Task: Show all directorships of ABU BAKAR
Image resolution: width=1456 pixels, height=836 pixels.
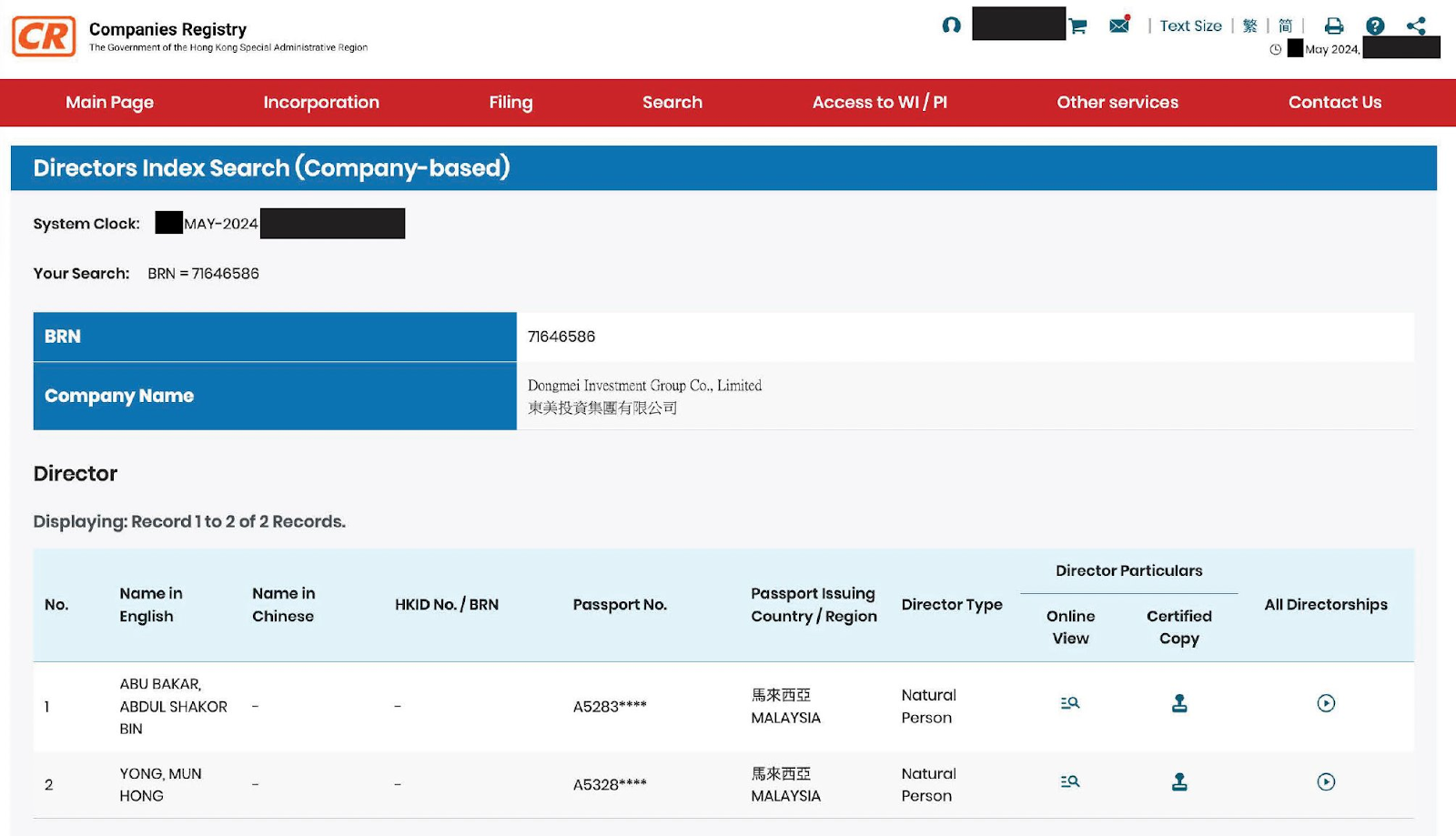Action: pyautogui.click(x=1326, y=702)
